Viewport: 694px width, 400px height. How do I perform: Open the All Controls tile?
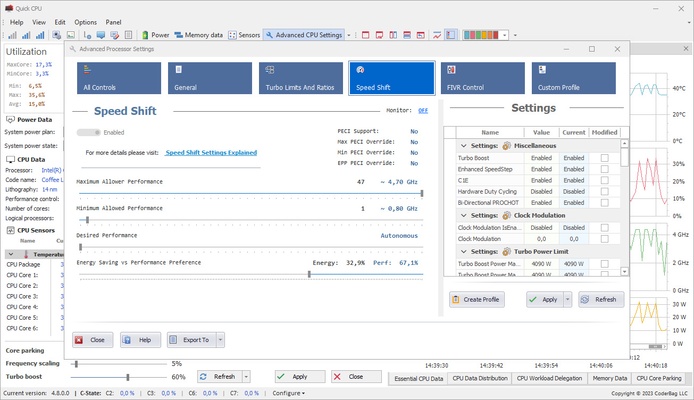(x=119, y=78)
